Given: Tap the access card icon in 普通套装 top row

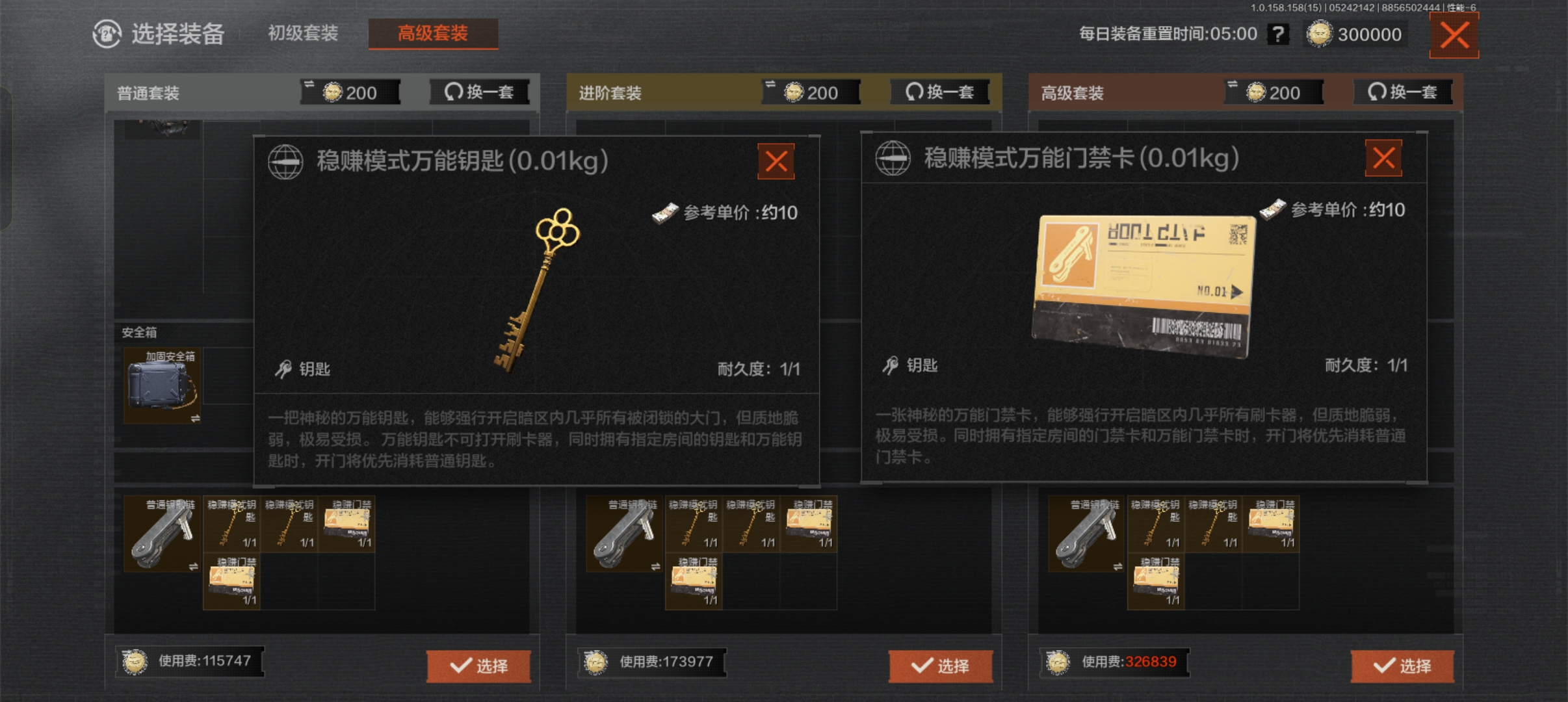Looking at the screenshot, I should (x=347, y=524).
